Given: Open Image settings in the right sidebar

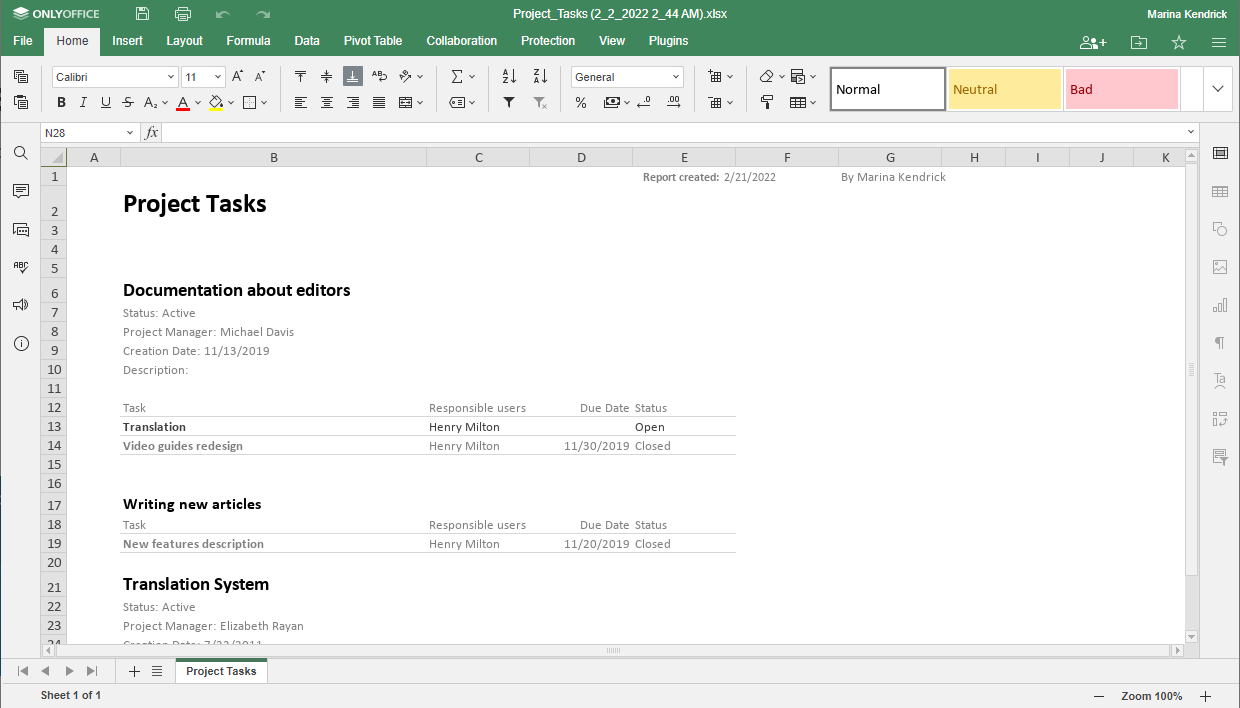Looking at the screenshot, I should click(x=1220, y=267).
